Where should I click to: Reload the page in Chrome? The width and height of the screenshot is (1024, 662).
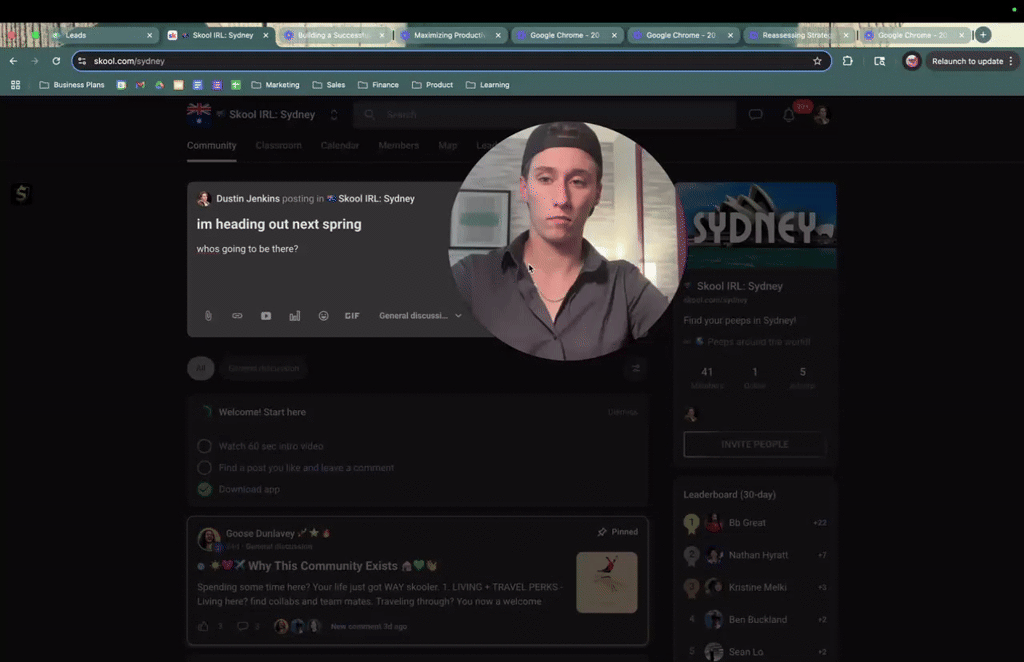pyautogui.click(x=56, y=61)
